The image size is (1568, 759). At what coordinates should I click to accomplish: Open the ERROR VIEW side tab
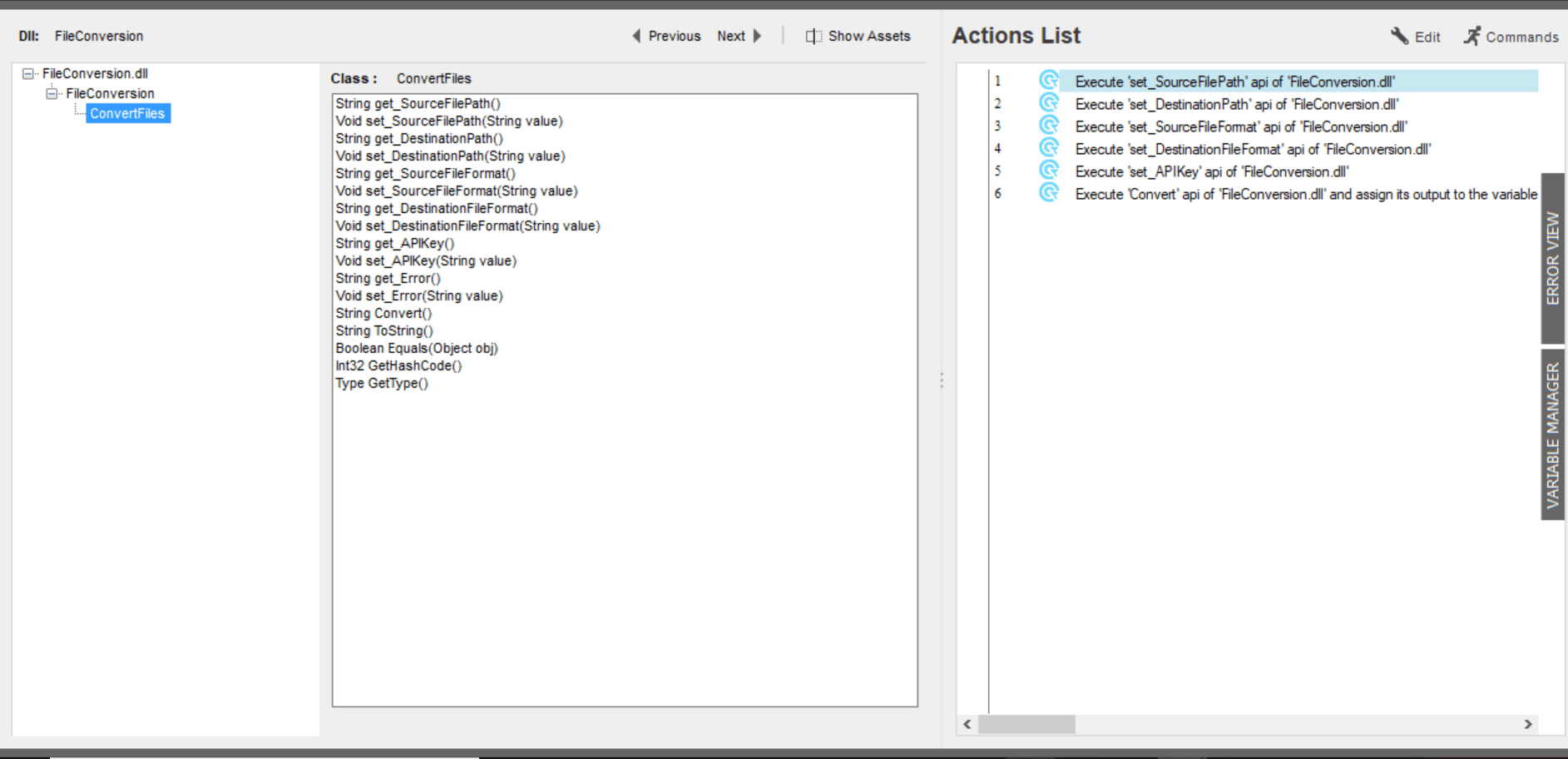tap(1553, 258)
